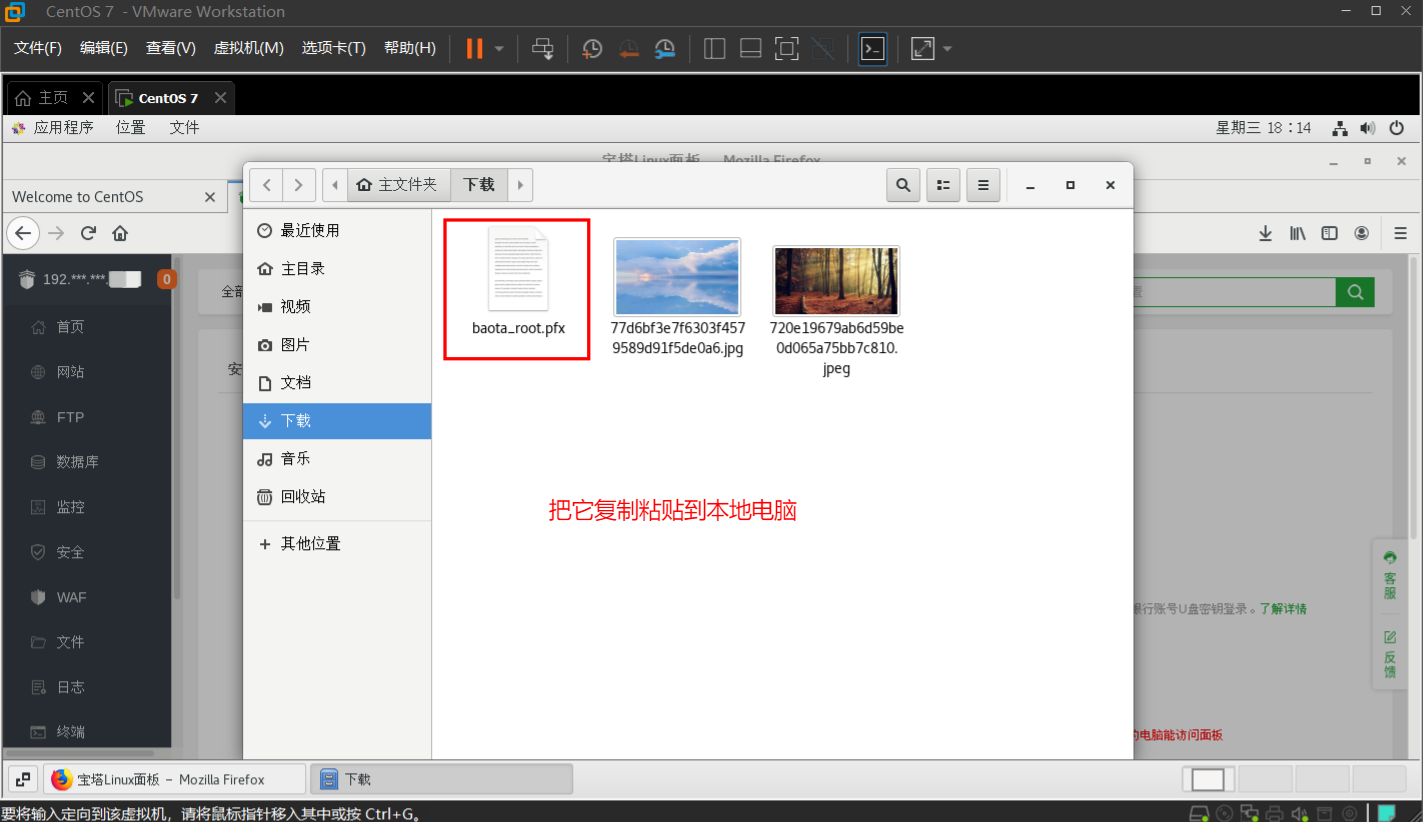
Task: Click the orange pause virtual machine button
Action: click(x=474, y=48)
